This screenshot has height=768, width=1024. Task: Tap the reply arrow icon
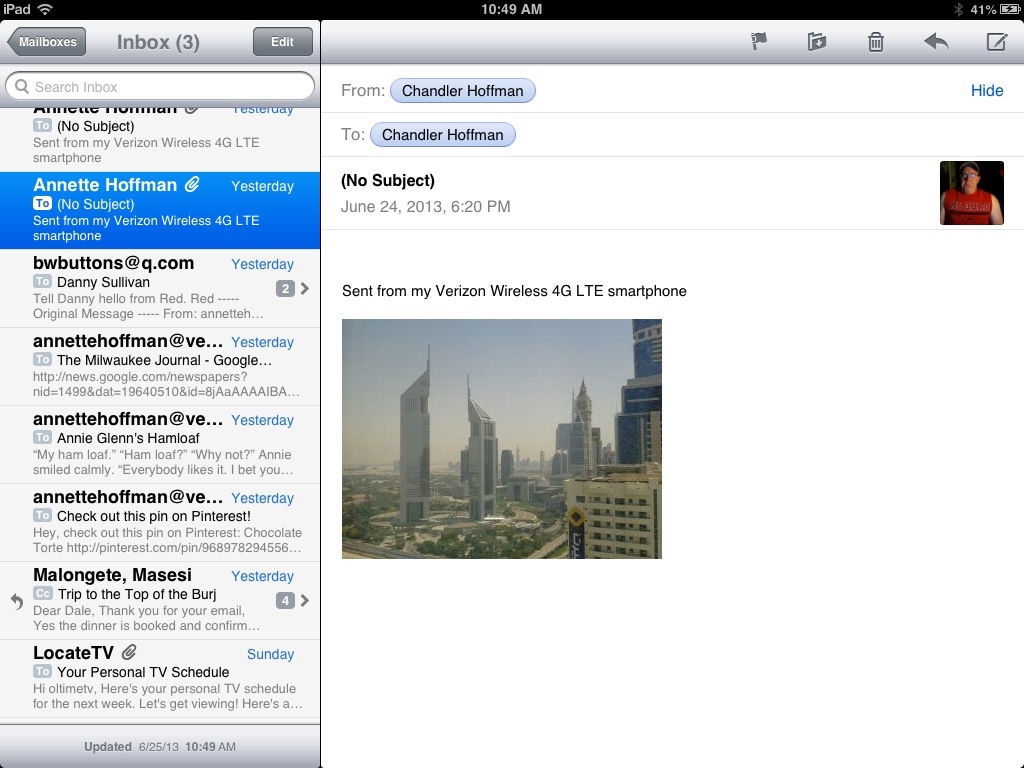[936, 42]
